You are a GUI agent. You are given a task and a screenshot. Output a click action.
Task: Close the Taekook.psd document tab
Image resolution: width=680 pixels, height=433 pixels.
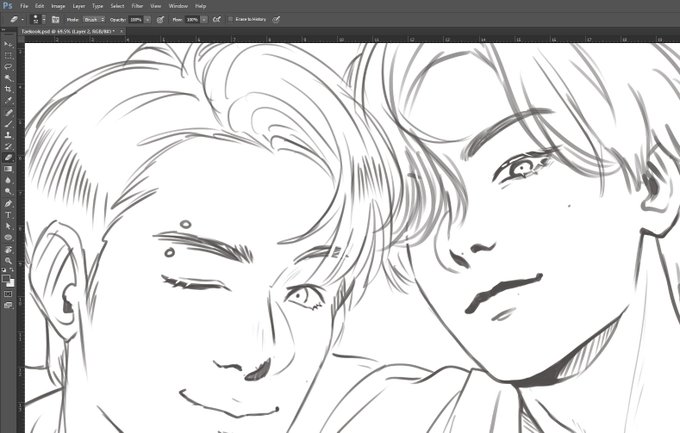point(121,31)
